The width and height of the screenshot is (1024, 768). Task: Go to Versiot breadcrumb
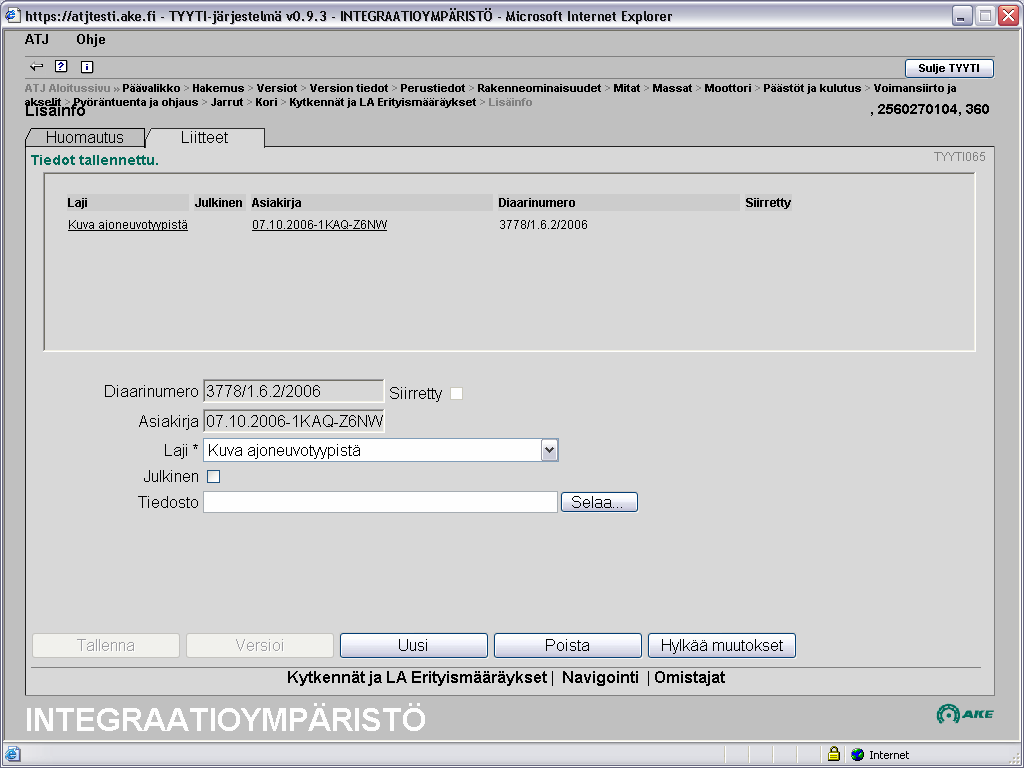click(x=276, y=88)
